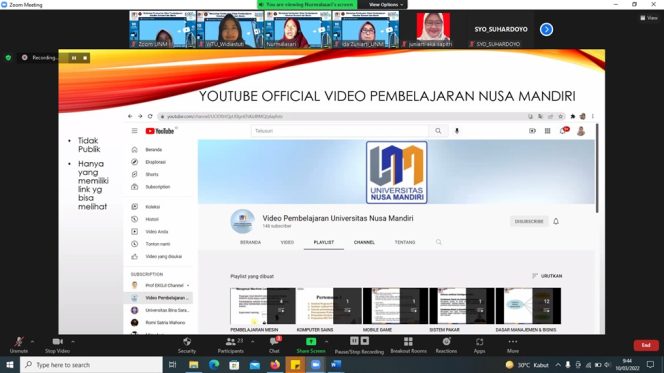
Task: Select SYO_SUHARDOYO participant tile
Action: click(x=500, y=29)
